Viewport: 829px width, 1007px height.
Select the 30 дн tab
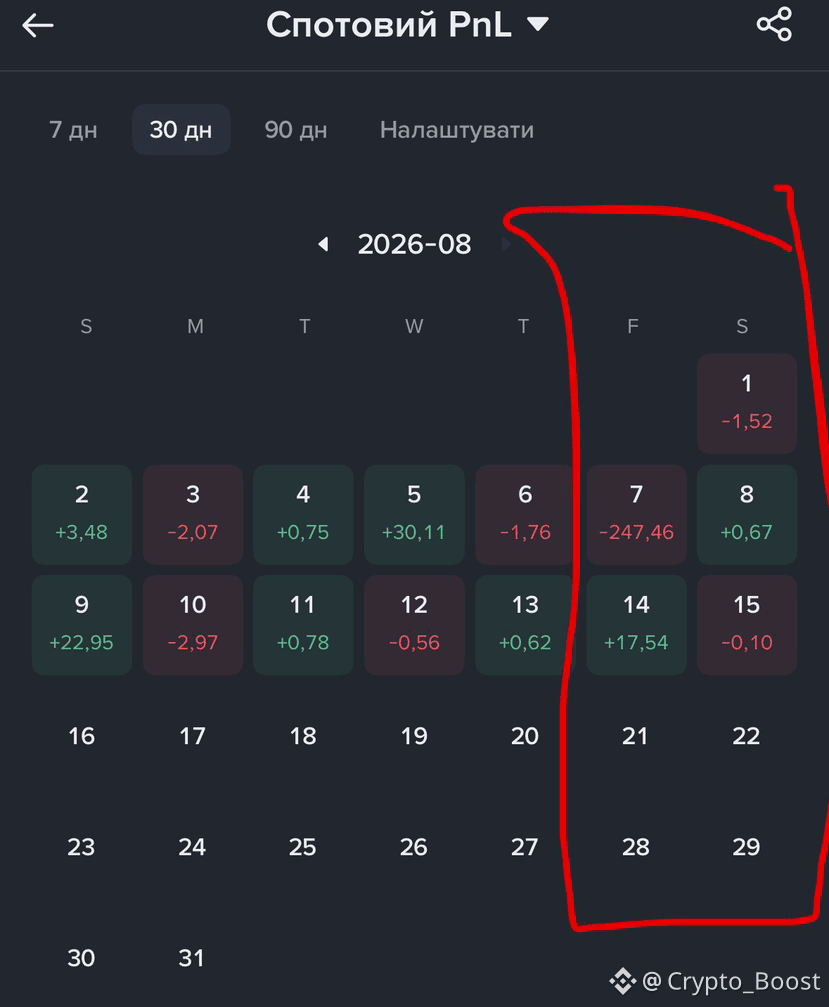tap(181, 130)
